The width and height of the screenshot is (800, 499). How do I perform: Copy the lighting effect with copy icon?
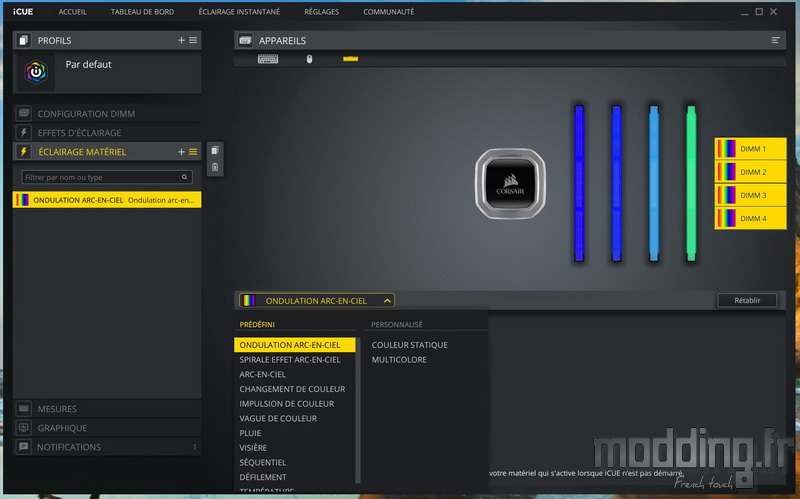tap(215, 151)
